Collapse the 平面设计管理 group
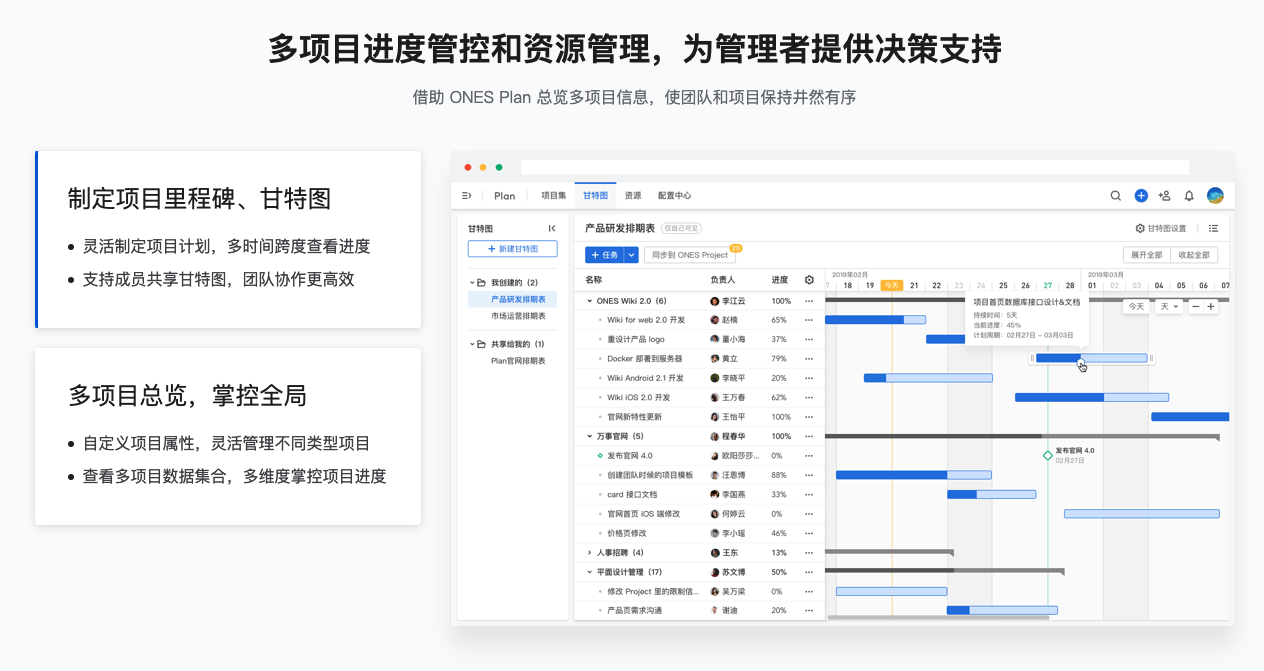 pos(589,572)
